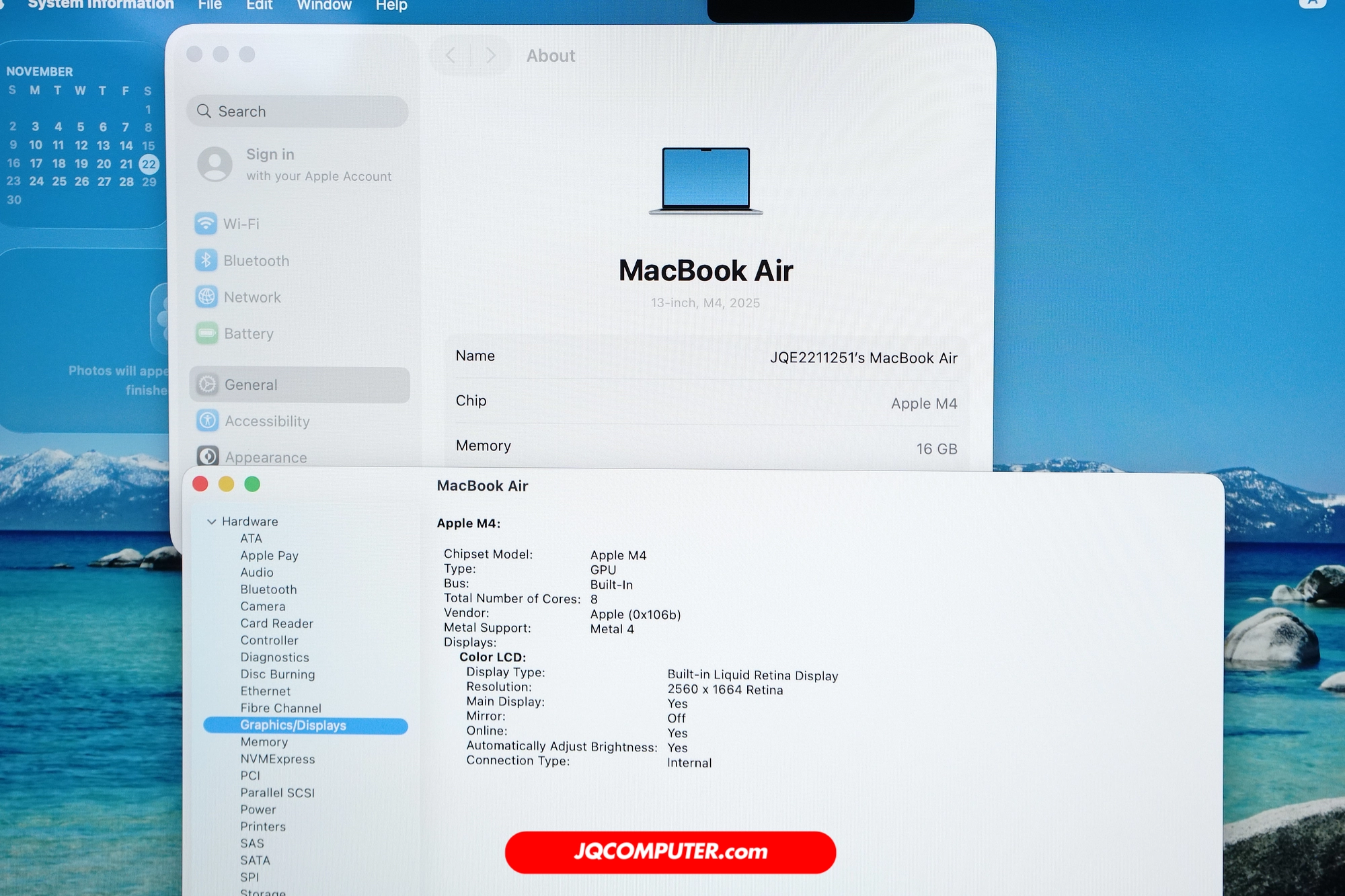Open Network settings via the globe icon
Viewport: 1345px width, 896px height.
pos(207,297)
